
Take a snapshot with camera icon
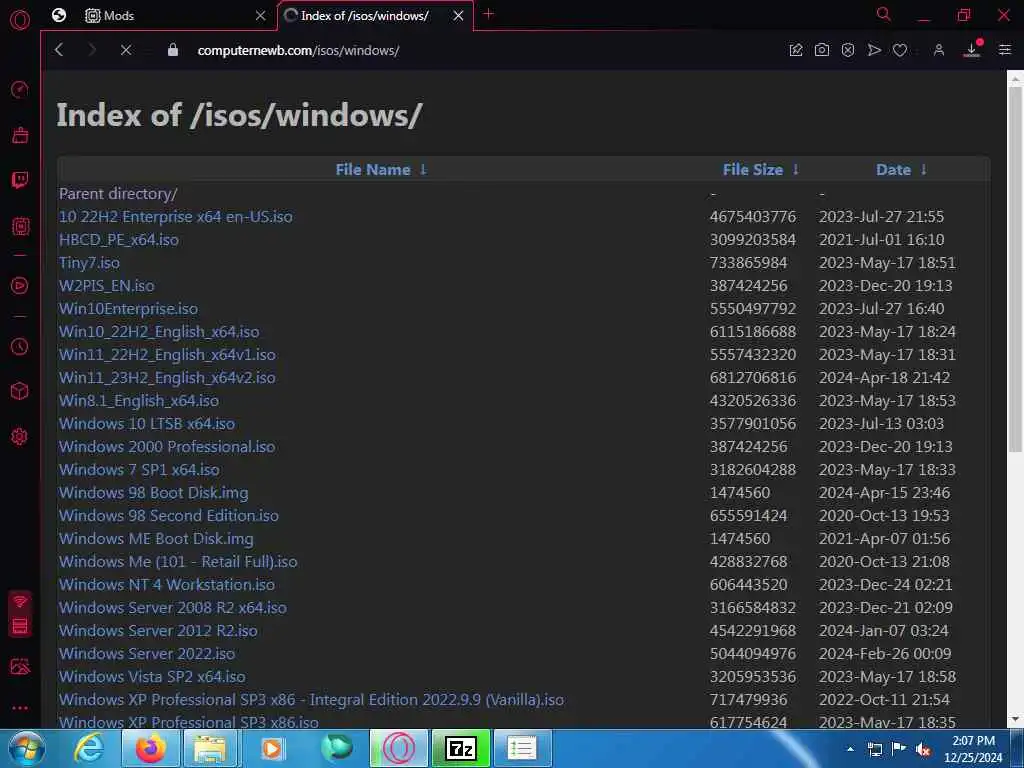tap(822, 50)
